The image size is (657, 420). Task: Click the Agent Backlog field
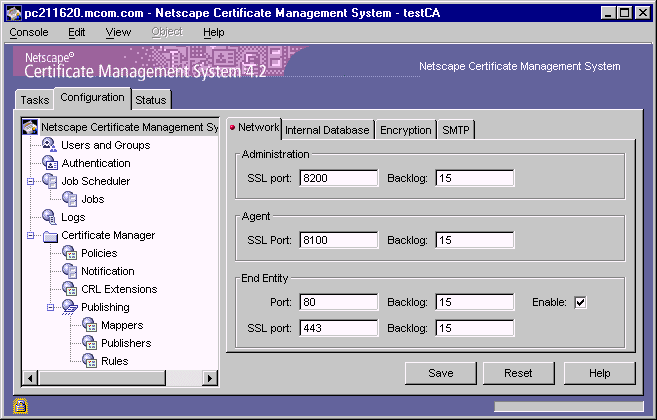tap(475, 240)
